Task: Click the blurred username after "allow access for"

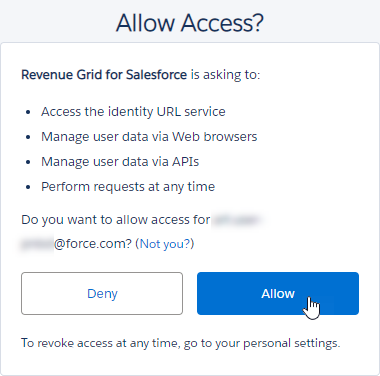Action: coord(236,220)
